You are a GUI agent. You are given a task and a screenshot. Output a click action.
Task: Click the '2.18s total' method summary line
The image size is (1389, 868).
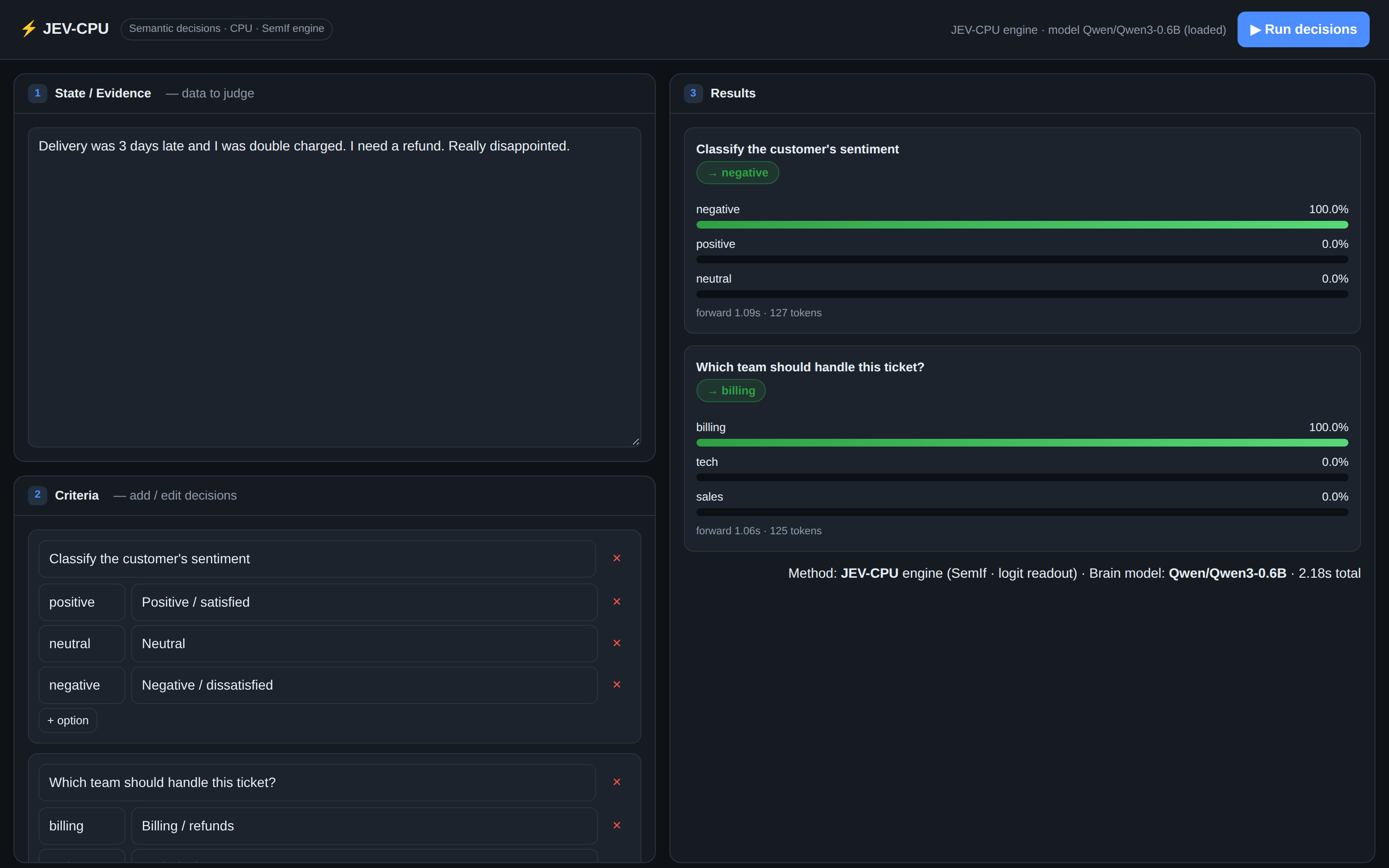[x=1074, y=573]
